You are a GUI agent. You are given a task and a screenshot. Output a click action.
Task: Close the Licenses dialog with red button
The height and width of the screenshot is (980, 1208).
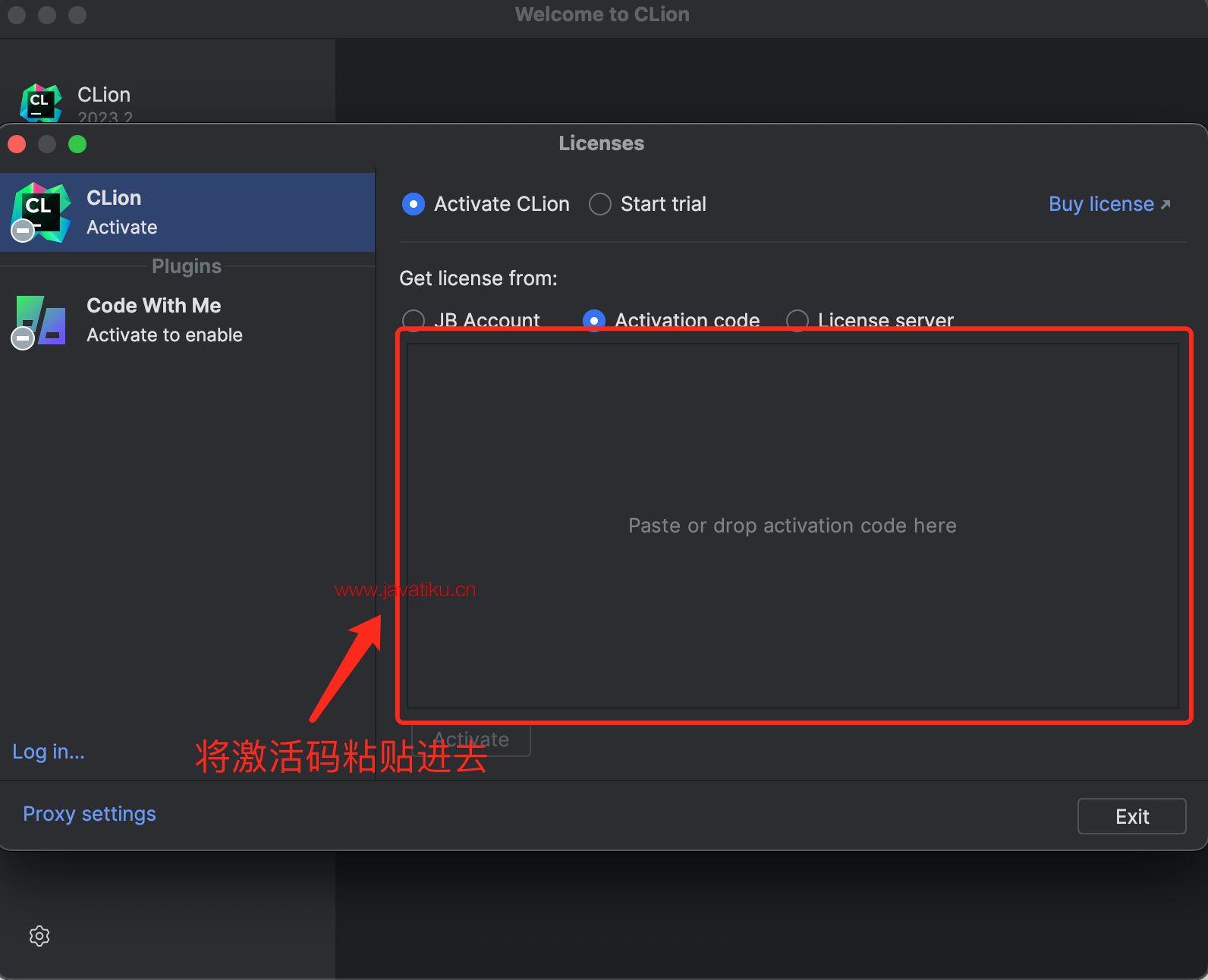tap(17, 144)
